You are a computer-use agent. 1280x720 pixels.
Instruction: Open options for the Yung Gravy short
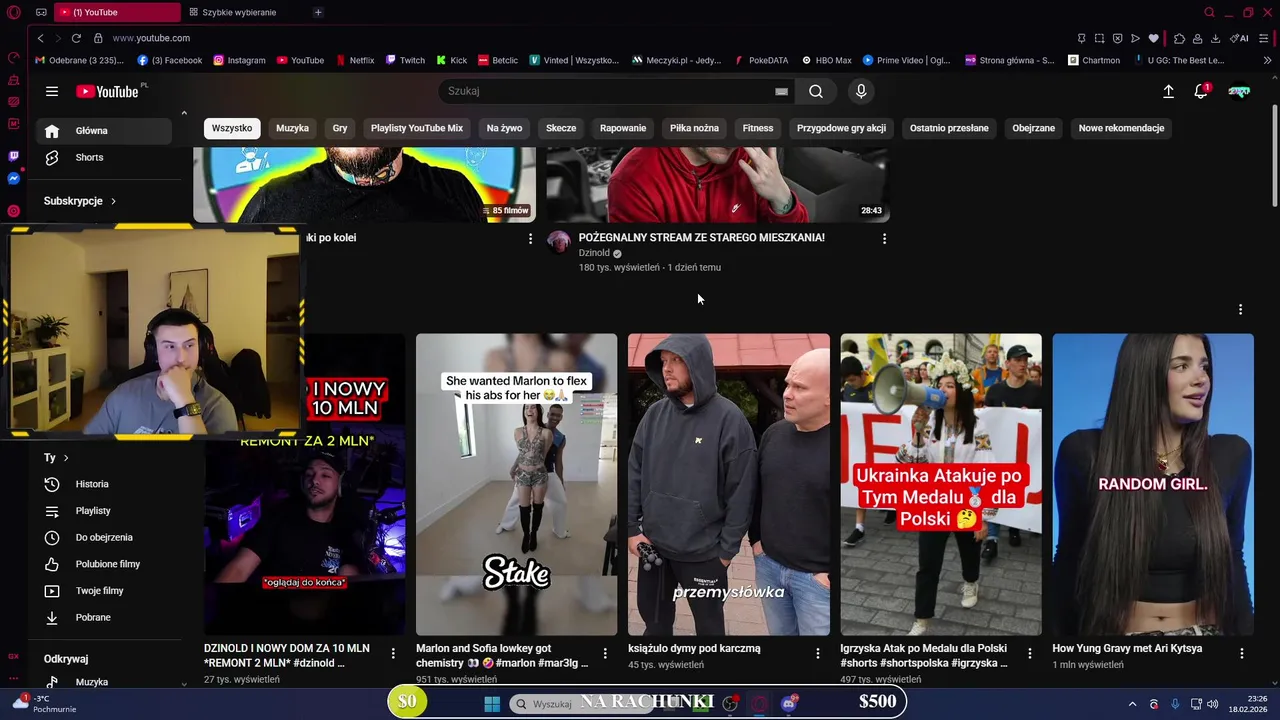point(1242,653)
